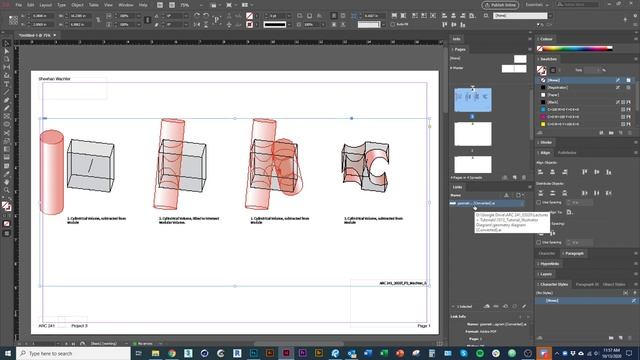Open the Hyperlinks panel tab

[549, 264]
